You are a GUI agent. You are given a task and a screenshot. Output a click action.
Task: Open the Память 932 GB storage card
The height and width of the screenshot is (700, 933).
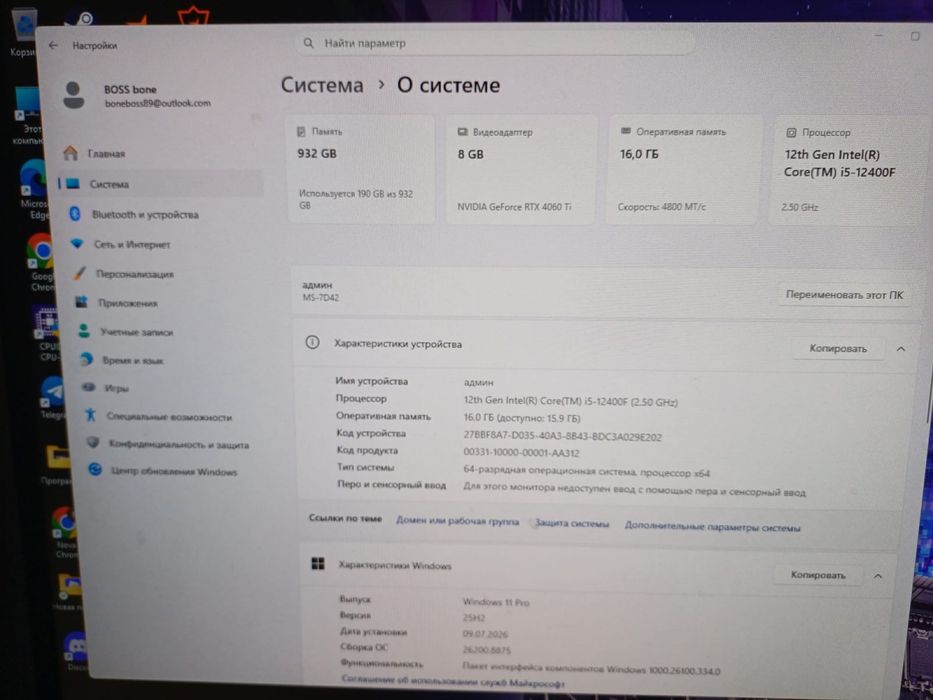361,170
